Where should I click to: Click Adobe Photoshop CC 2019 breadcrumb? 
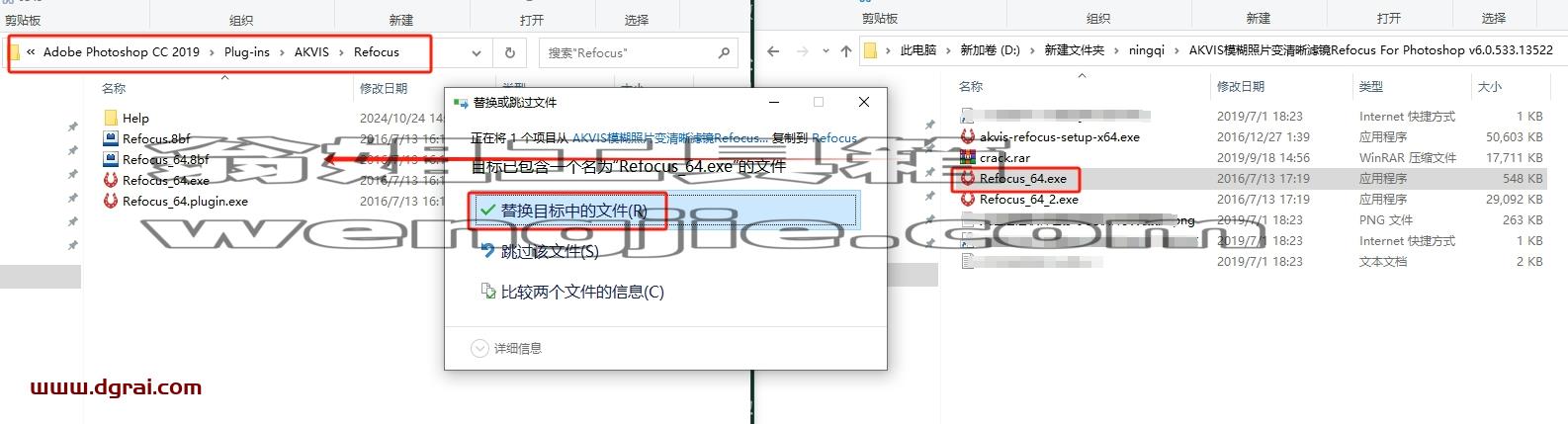(122, 51)
